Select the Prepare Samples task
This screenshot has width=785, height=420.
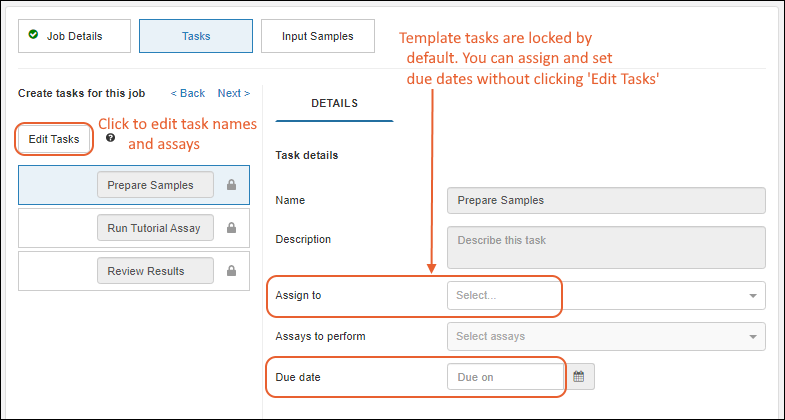(x=157, y=185)
